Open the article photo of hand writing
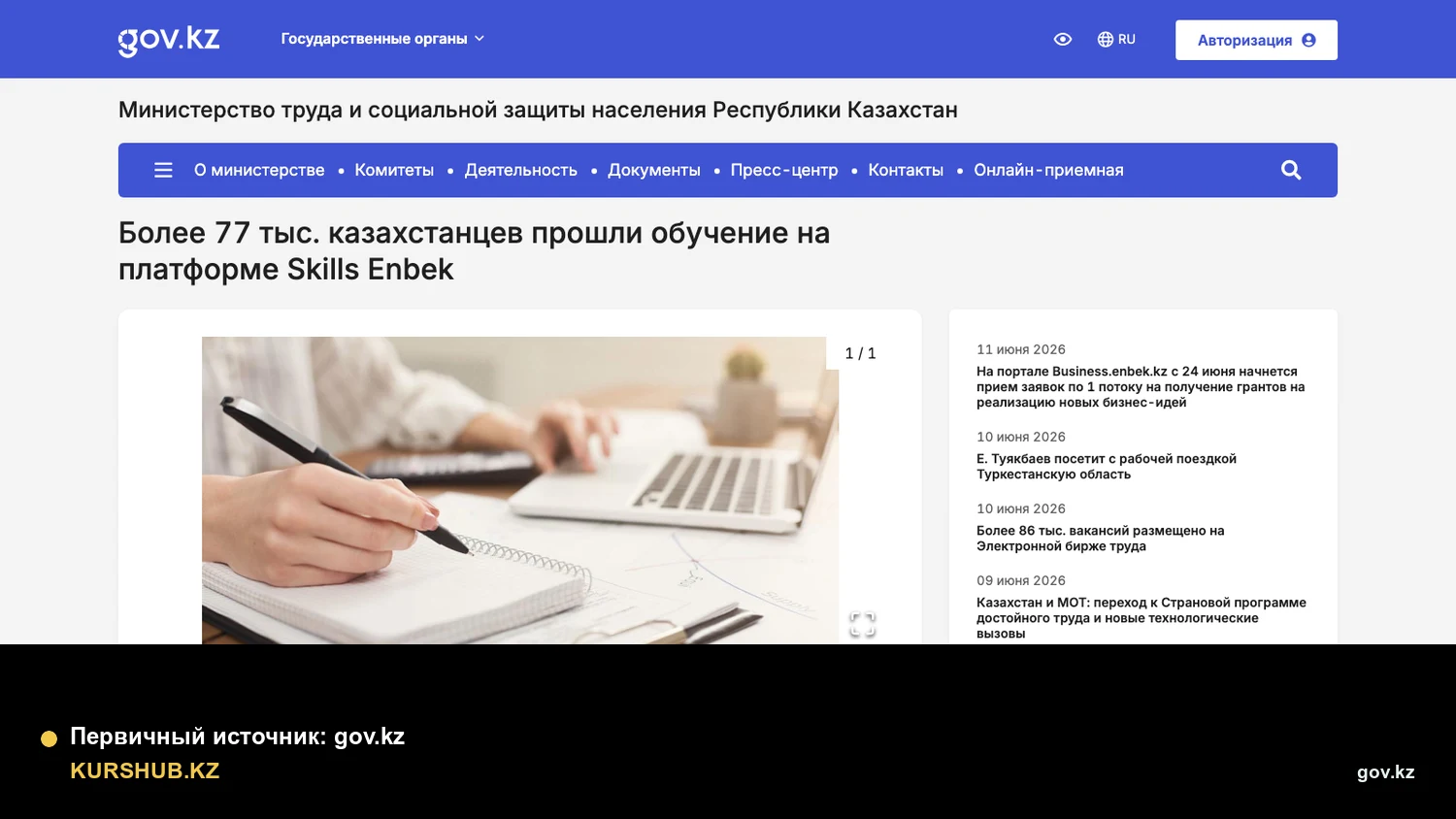The height and width of the screenshot is (819, 1456). pos(520,490)
